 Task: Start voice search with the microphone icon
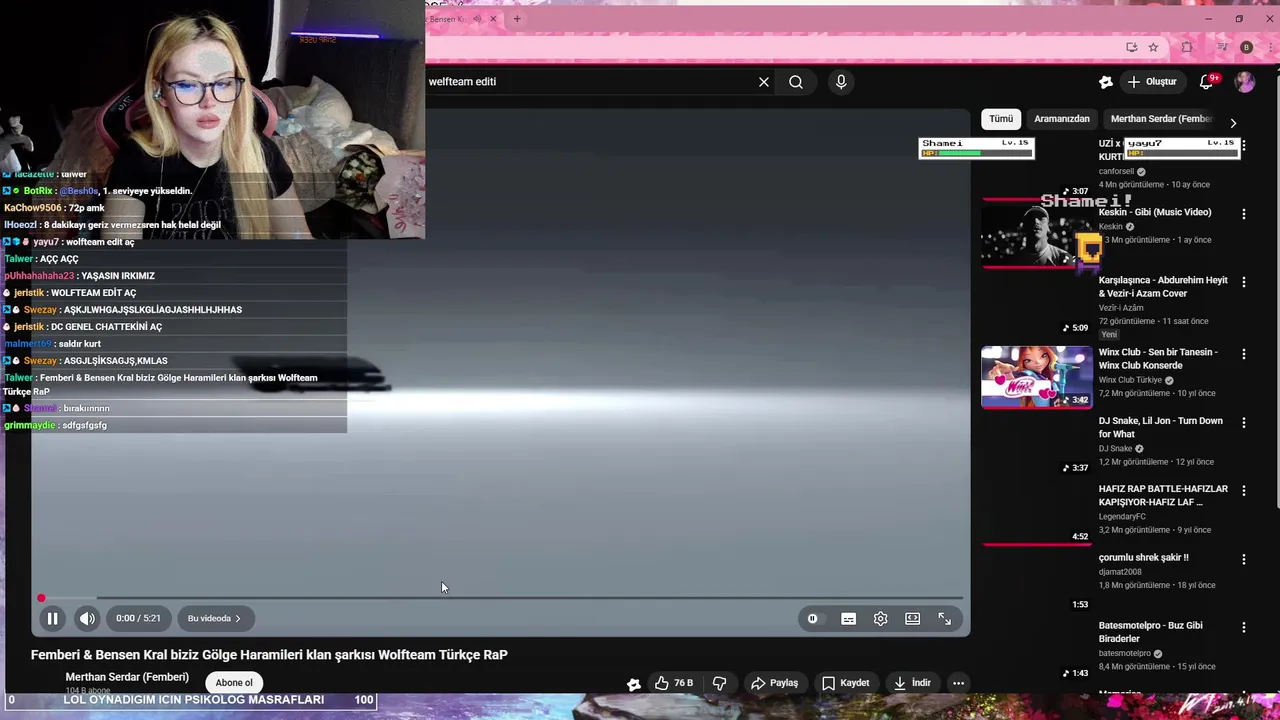841,82
